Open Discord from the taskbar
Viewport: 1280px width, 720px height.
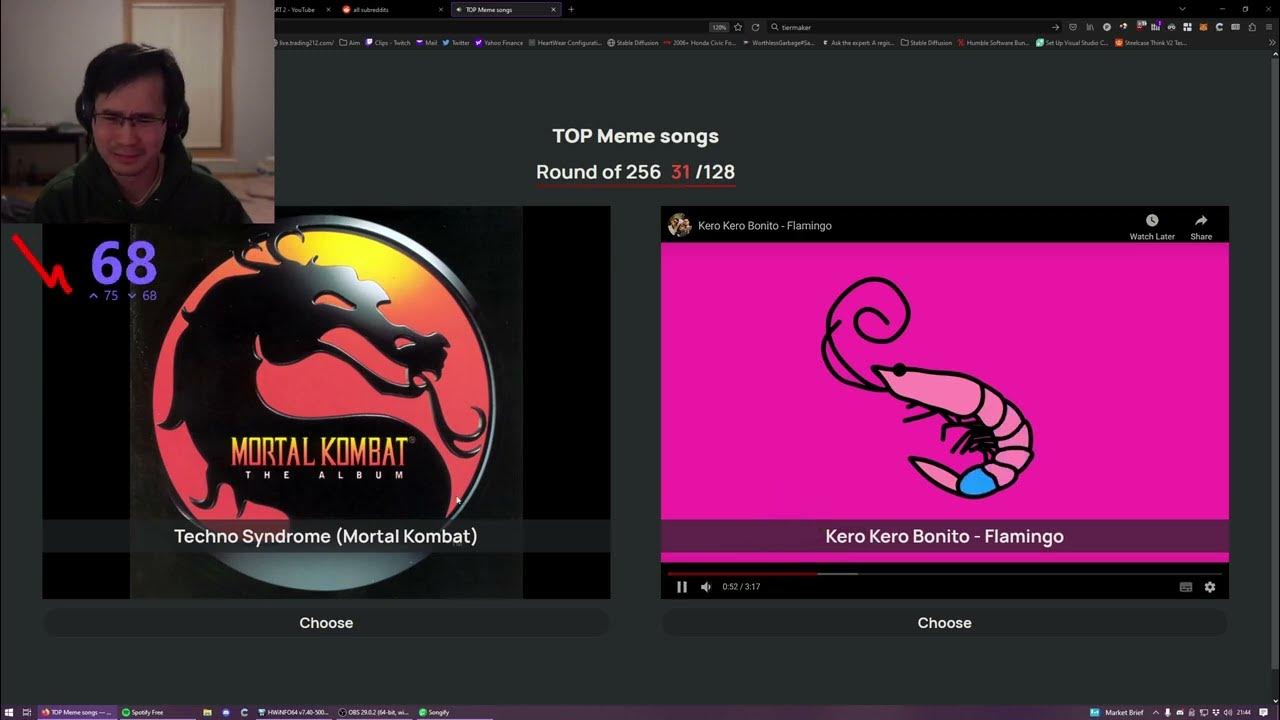click(x=226, y=712)
